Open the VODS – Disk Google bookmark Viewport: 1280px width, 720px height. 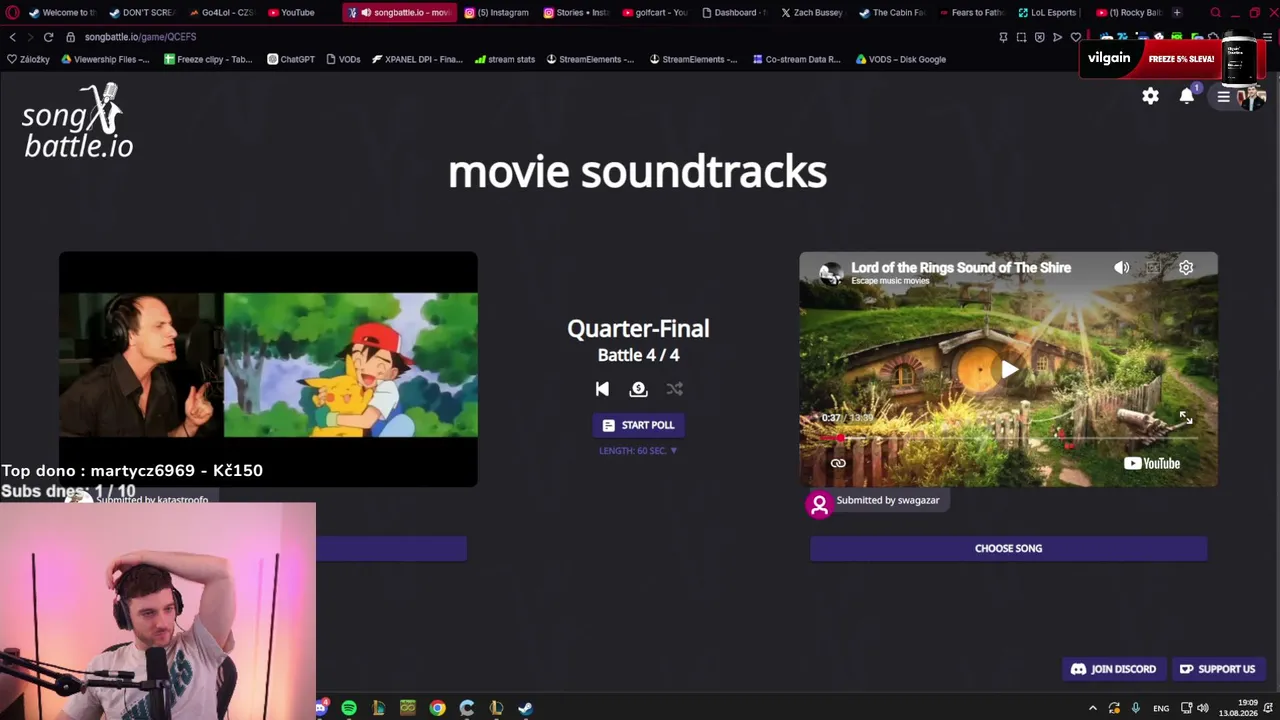901,59
